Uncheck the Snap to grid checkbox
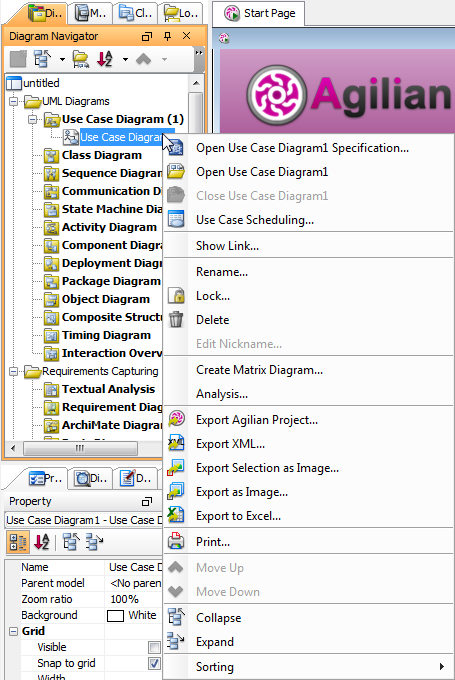Screen dimensions: 455x680 tap(154, 663)
